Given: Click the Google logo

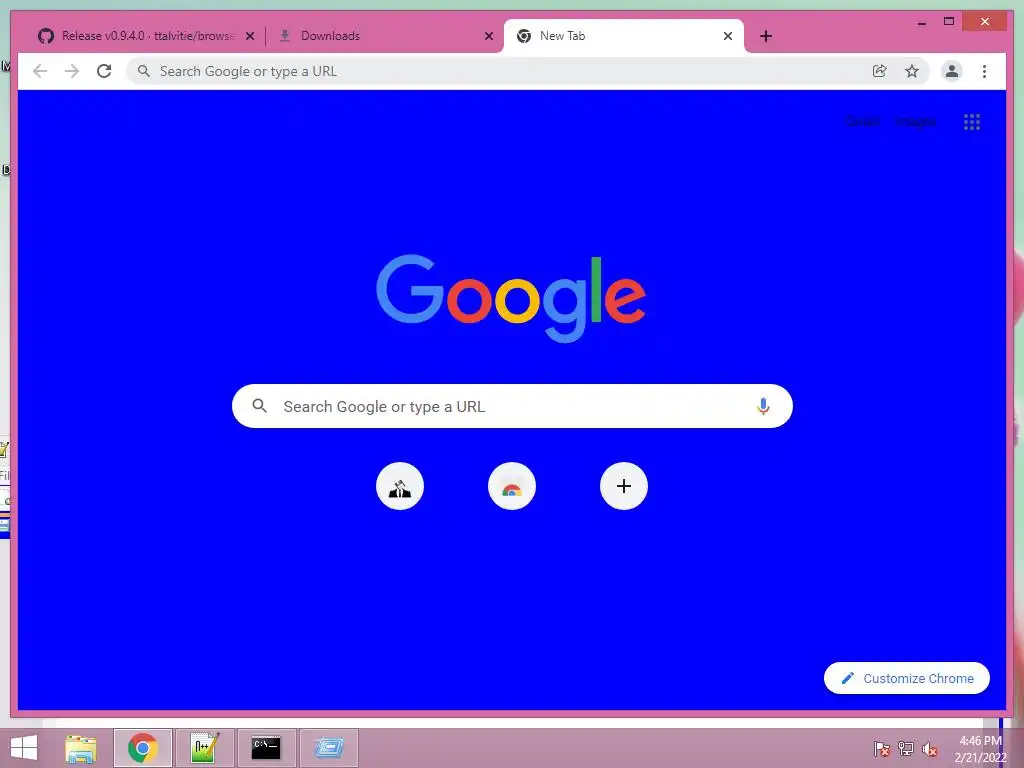Looking at the screenshot, I should tap(511, 297).
